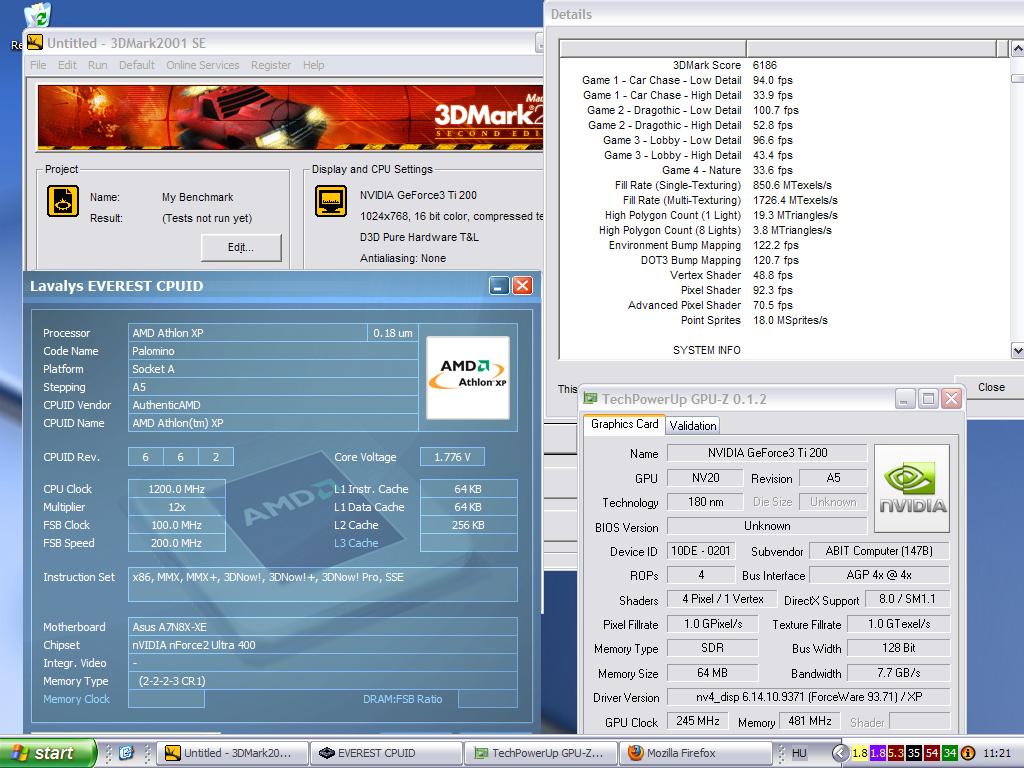Switch to the Validation tab in GPU-Z
Image resolution: width=1024 pixels, height=768 pixels.
693,426
